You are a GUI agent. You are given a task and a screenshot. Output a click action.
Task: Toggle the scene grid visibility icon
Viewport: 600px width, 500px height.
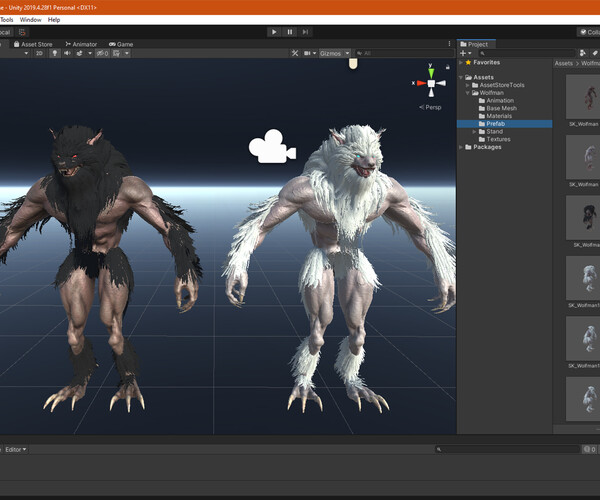[116, 53]
